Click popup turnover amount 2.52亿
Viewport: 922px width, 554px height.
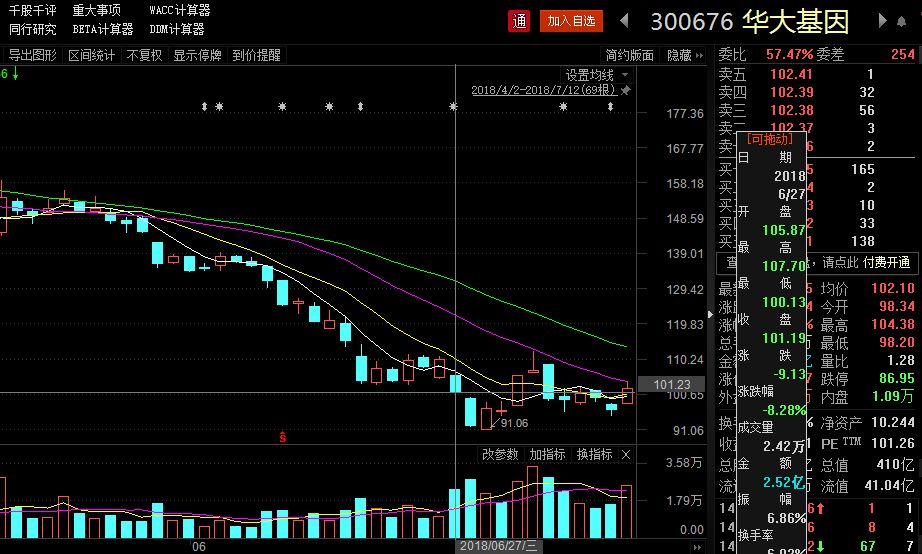point(784,483)
